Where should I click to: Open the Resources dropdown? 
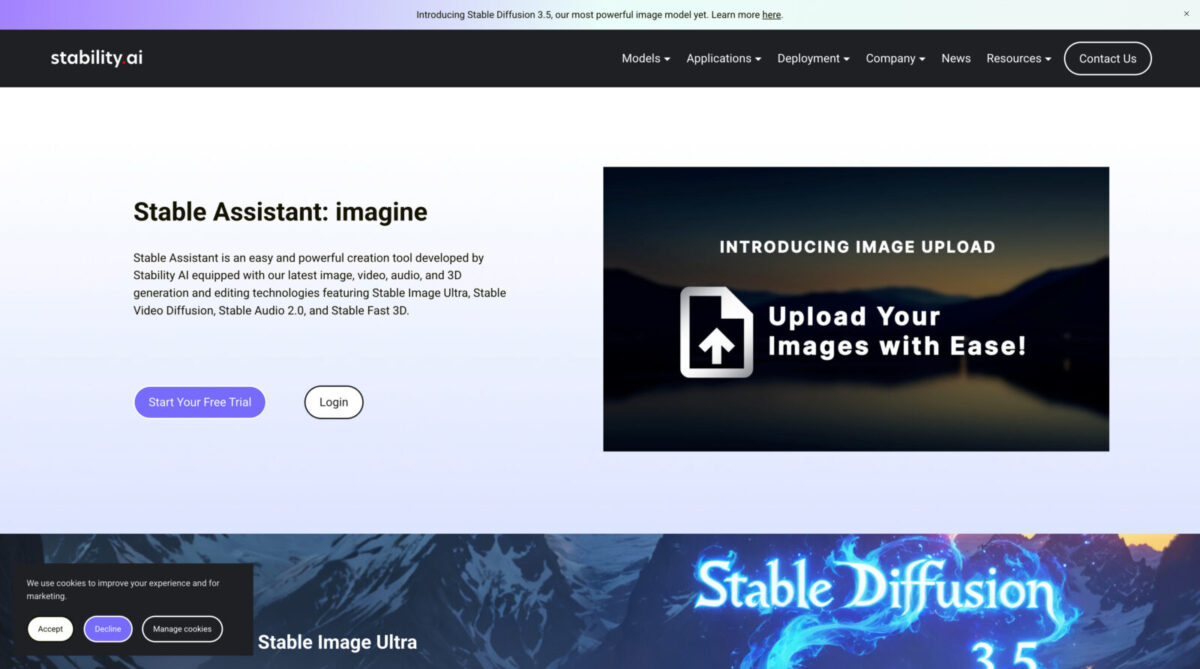pos(1018,58)
